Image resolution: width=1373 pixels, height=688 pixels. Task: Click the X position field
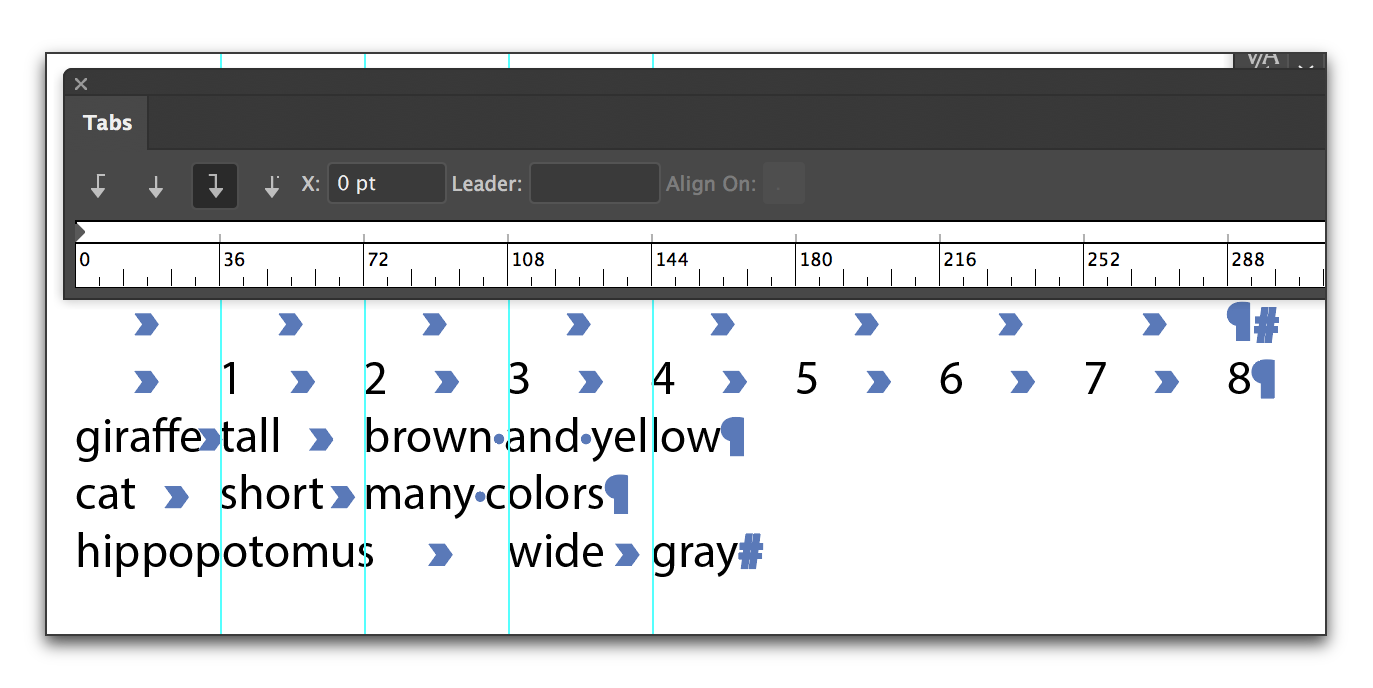[386, 184]
